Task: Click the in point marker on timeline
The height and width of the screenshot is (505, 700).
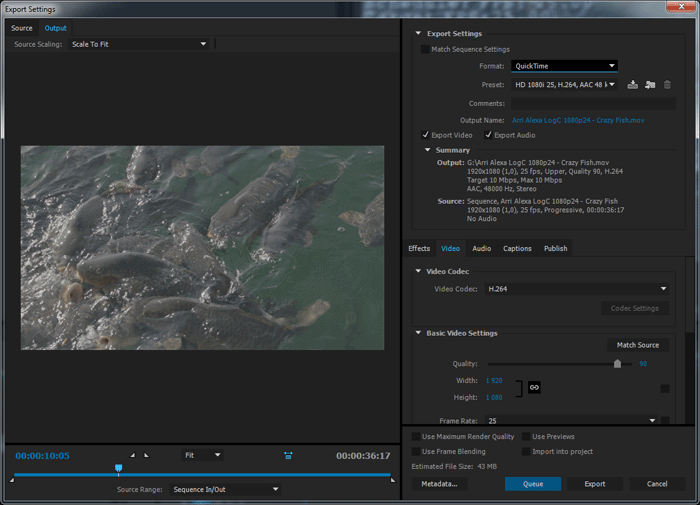Action: pos(12,480)
